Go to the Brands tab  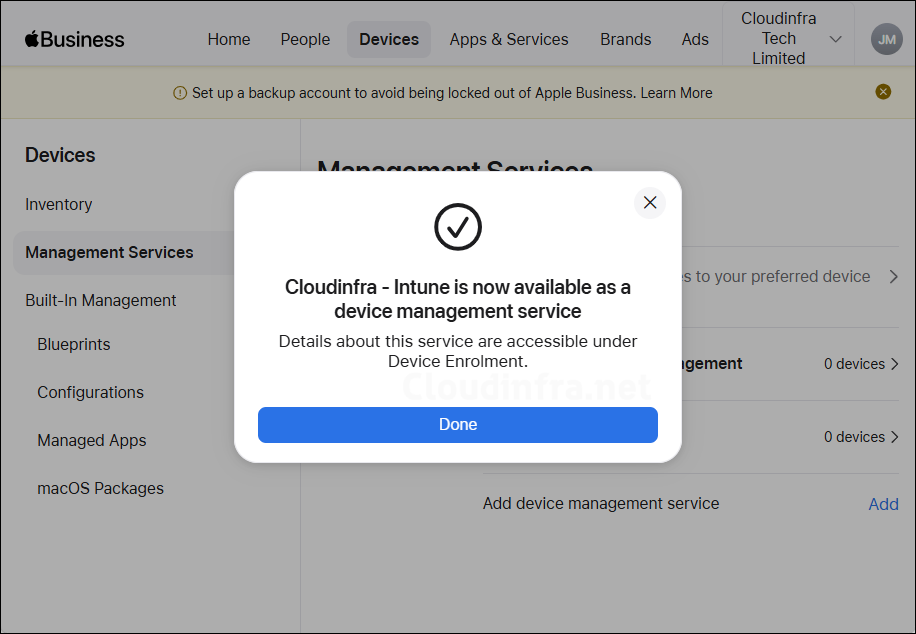[626, 39]
